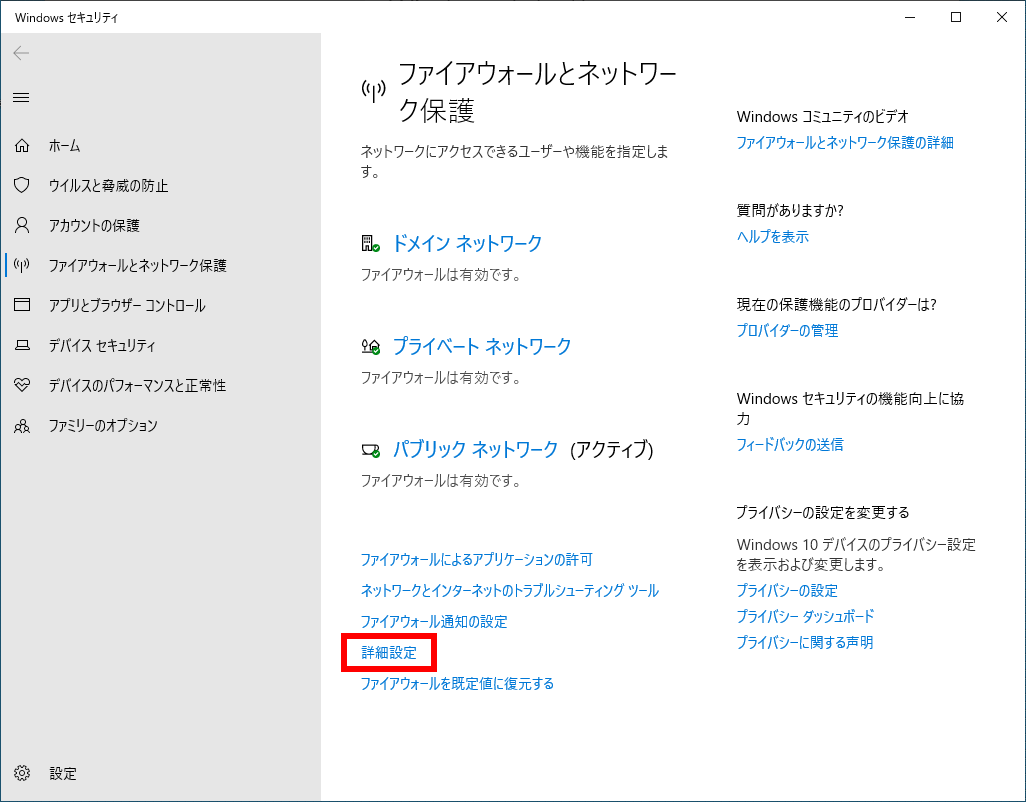Click the Home house icon
Viewport: 1026px width, 802px height.
[x=22, y=145]
